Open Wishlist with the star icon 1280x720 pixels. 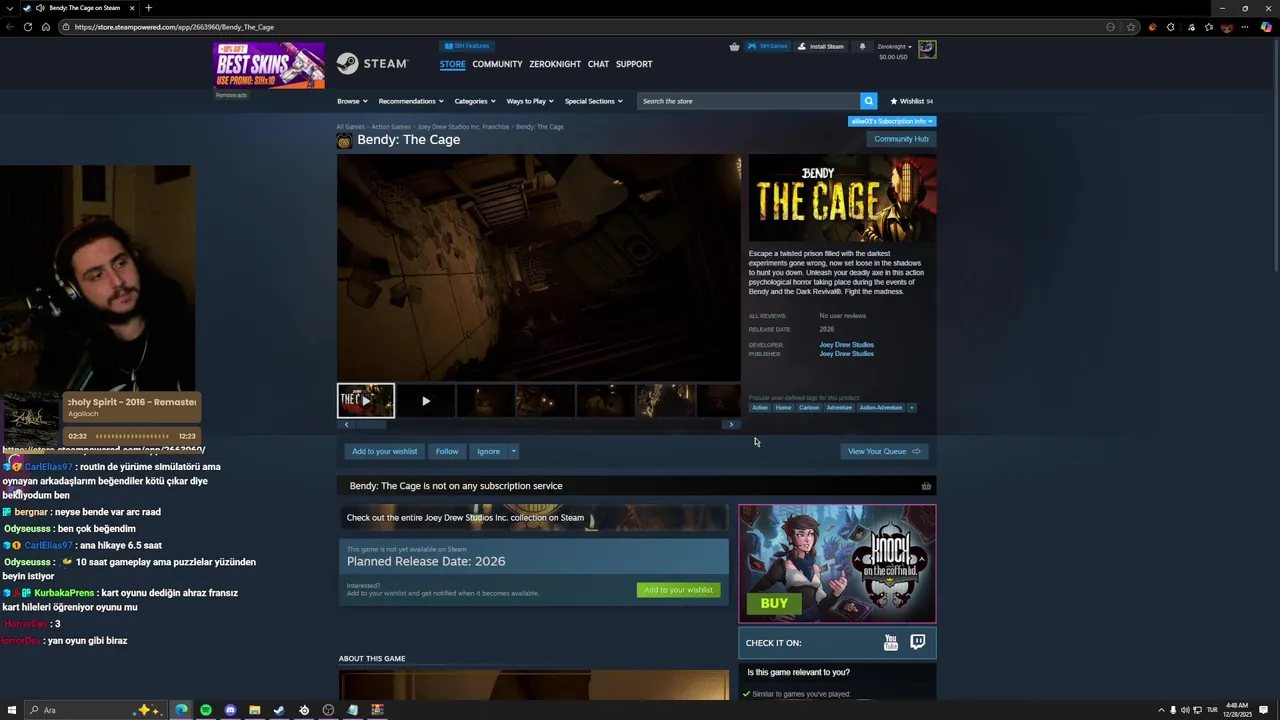[912, 101]
